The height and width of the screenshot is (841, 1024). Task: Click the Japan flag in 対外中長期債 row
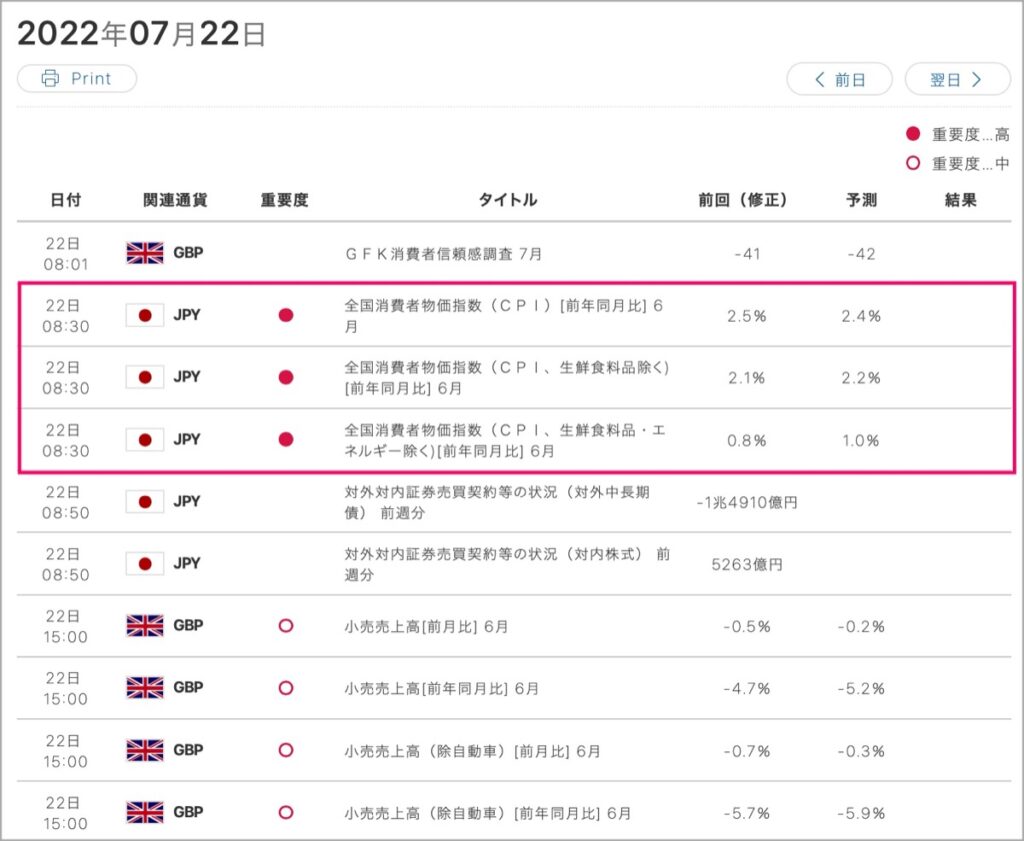[145, 501]
